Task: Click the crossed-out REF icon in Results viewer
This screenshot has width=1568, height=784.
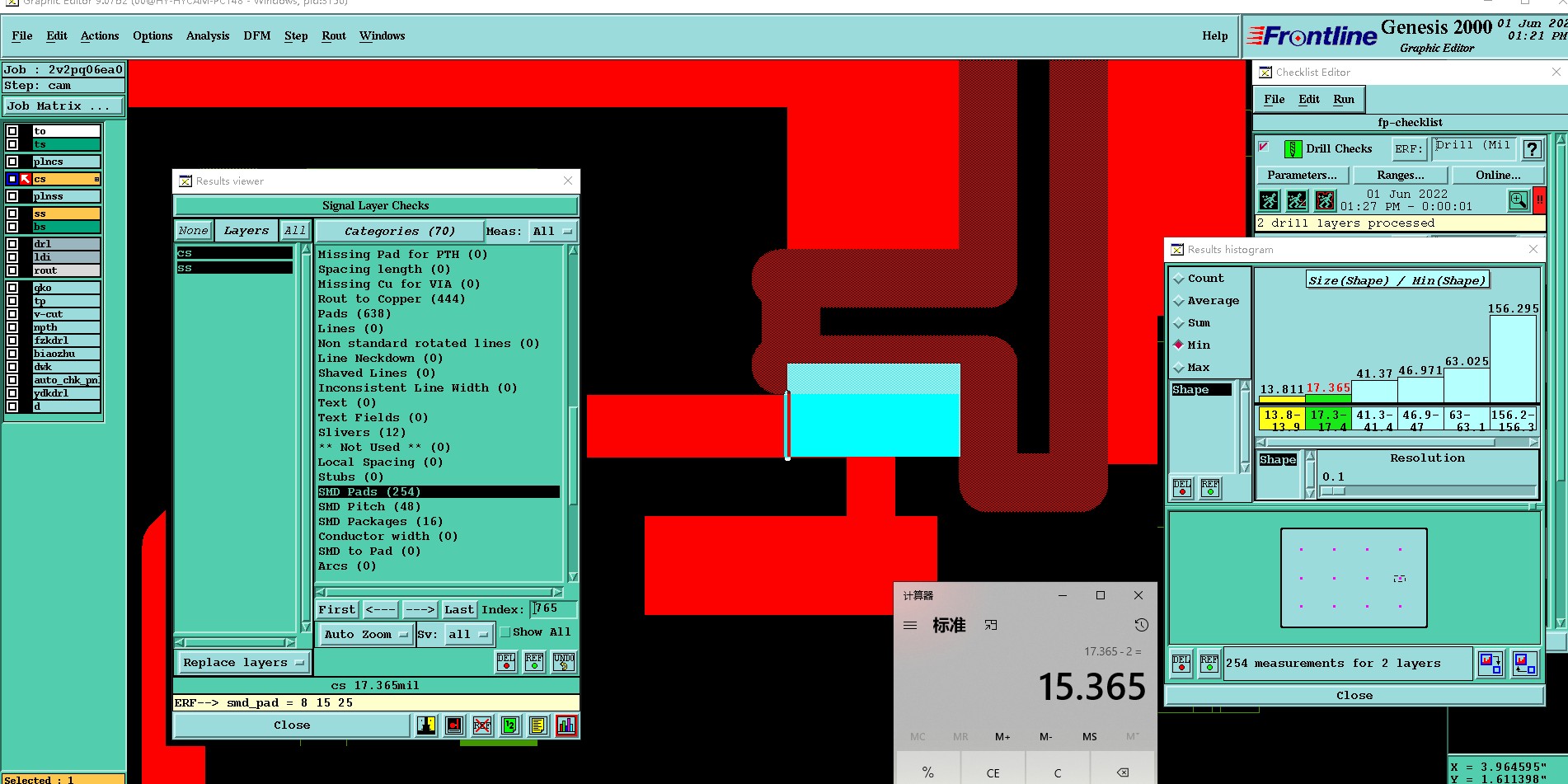Action: pos(482,725)
